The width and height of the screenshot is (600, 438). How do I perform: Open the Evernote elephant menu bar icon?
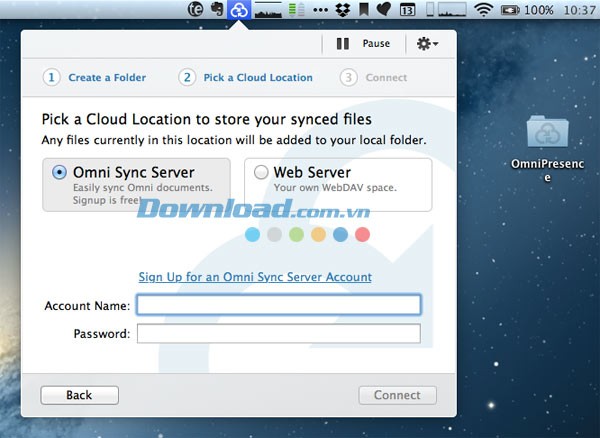click(x=217, y=9)
